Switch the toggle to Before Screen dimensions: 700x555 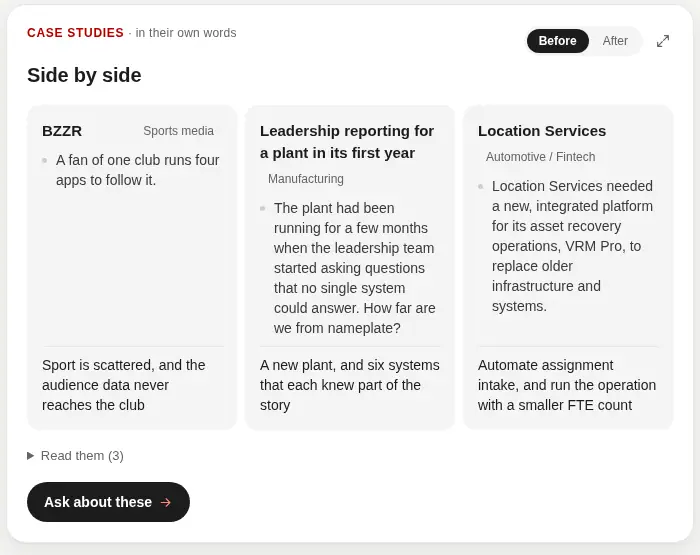click(x=557, y=41)
